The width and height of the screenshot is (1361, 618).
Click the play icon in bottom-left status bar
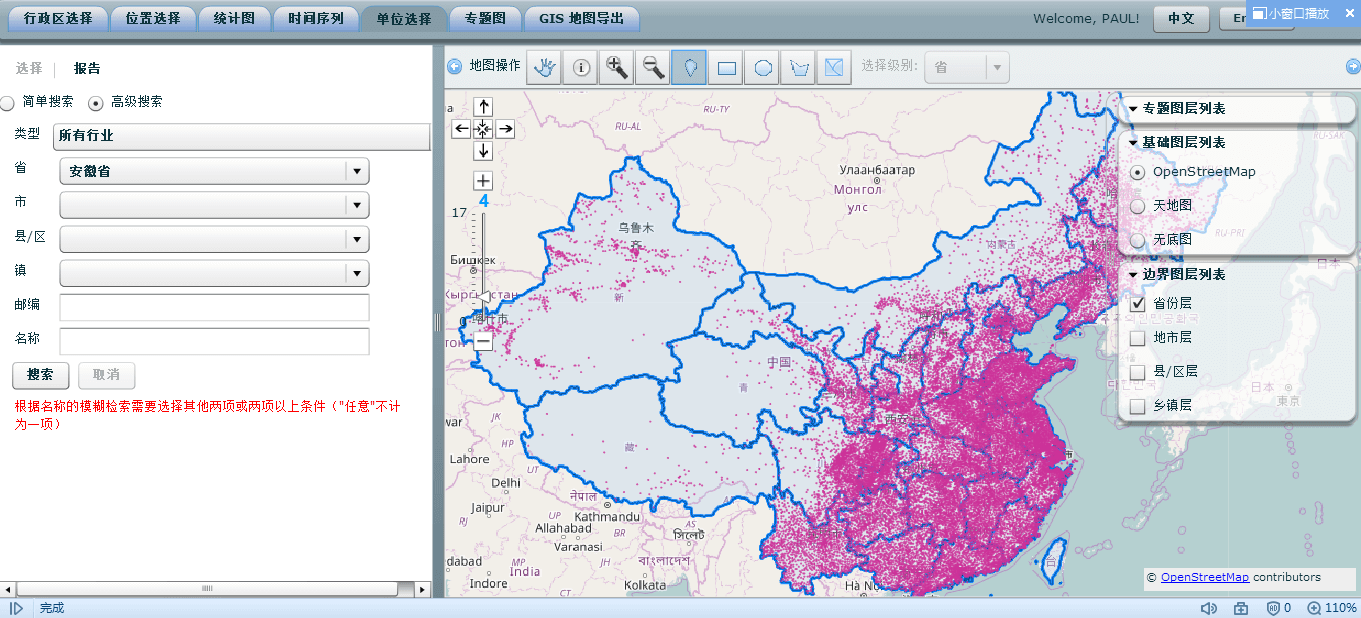(x=16, y=608)
